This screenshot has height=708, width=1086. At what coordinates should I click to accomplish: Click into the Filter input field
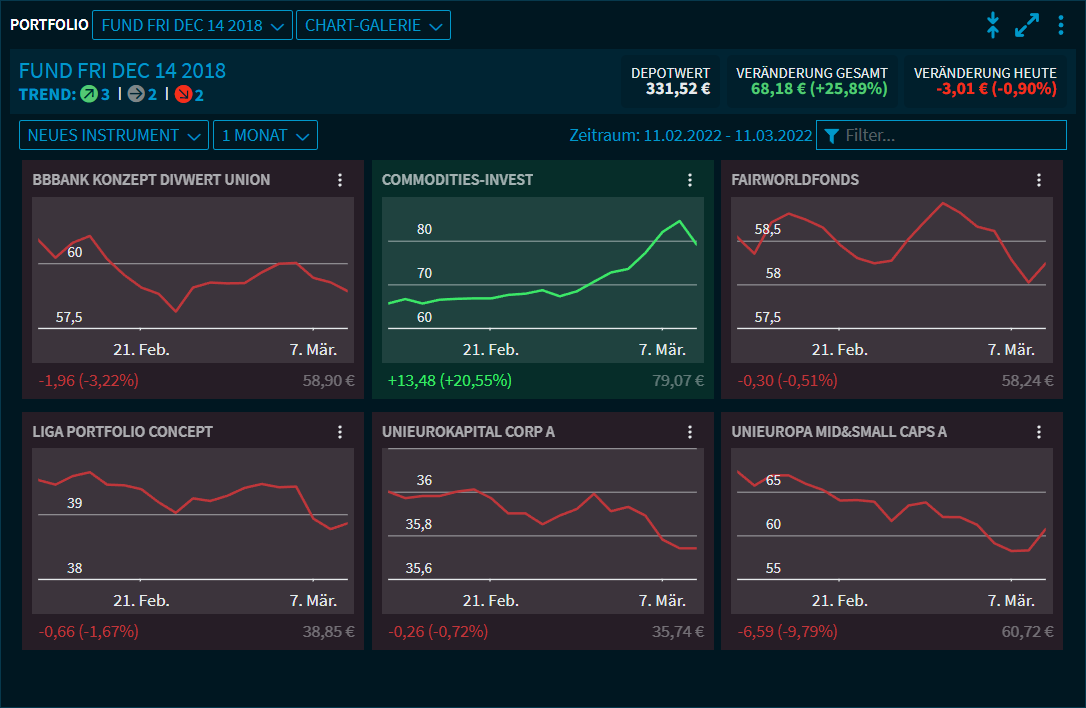950,135
